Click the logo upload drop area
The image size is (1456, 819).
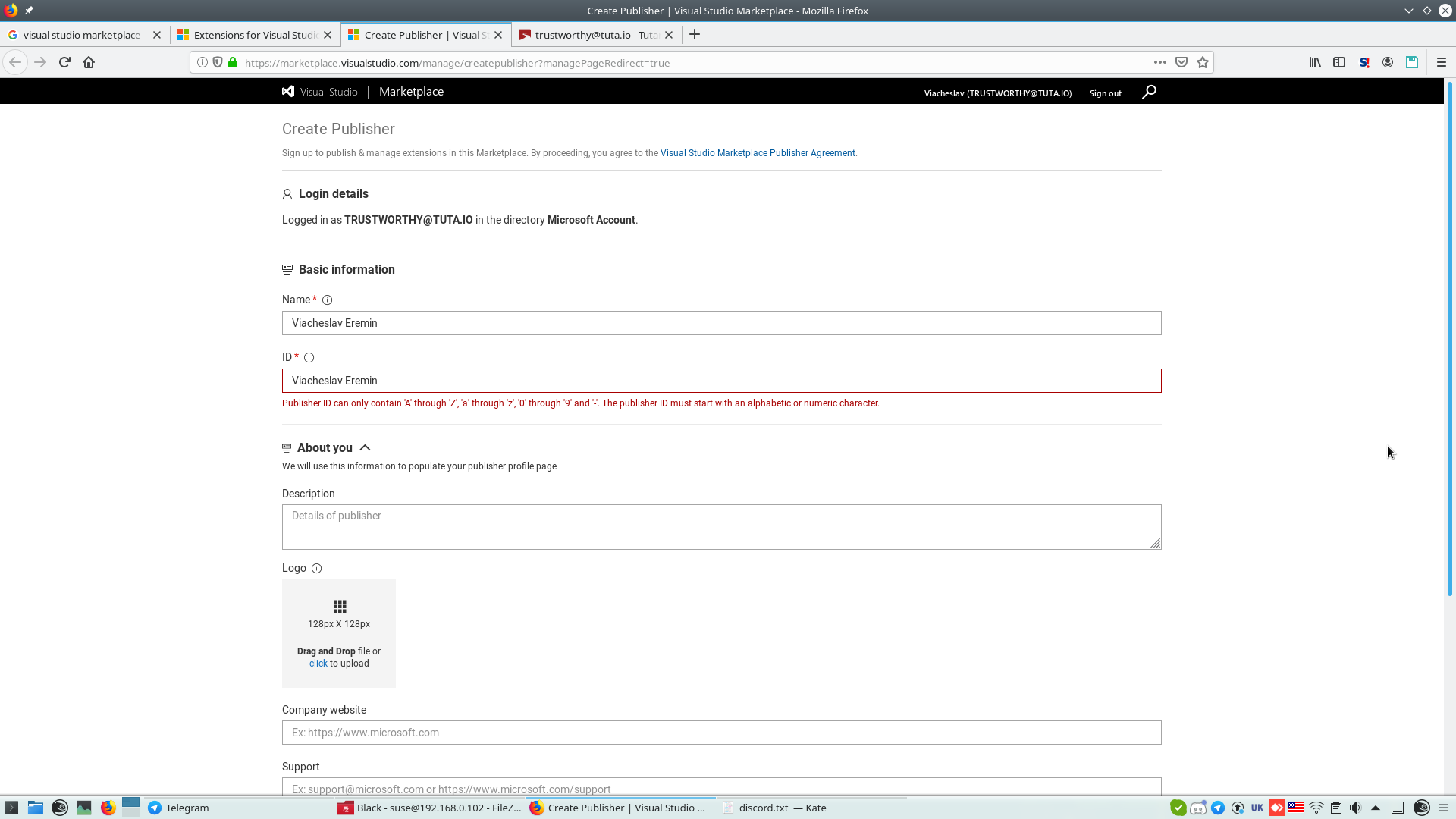coord(339,633)
